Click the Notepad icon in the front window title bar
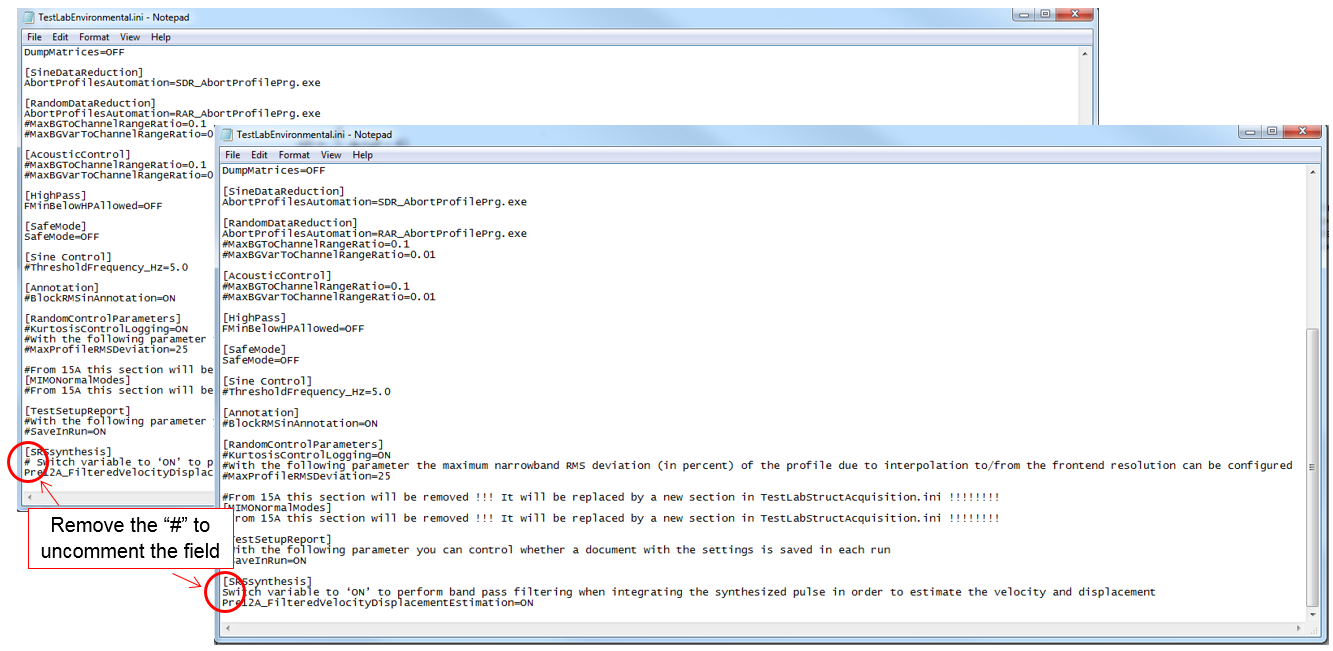Screen dimensions: 1333x651 (227, 134)
